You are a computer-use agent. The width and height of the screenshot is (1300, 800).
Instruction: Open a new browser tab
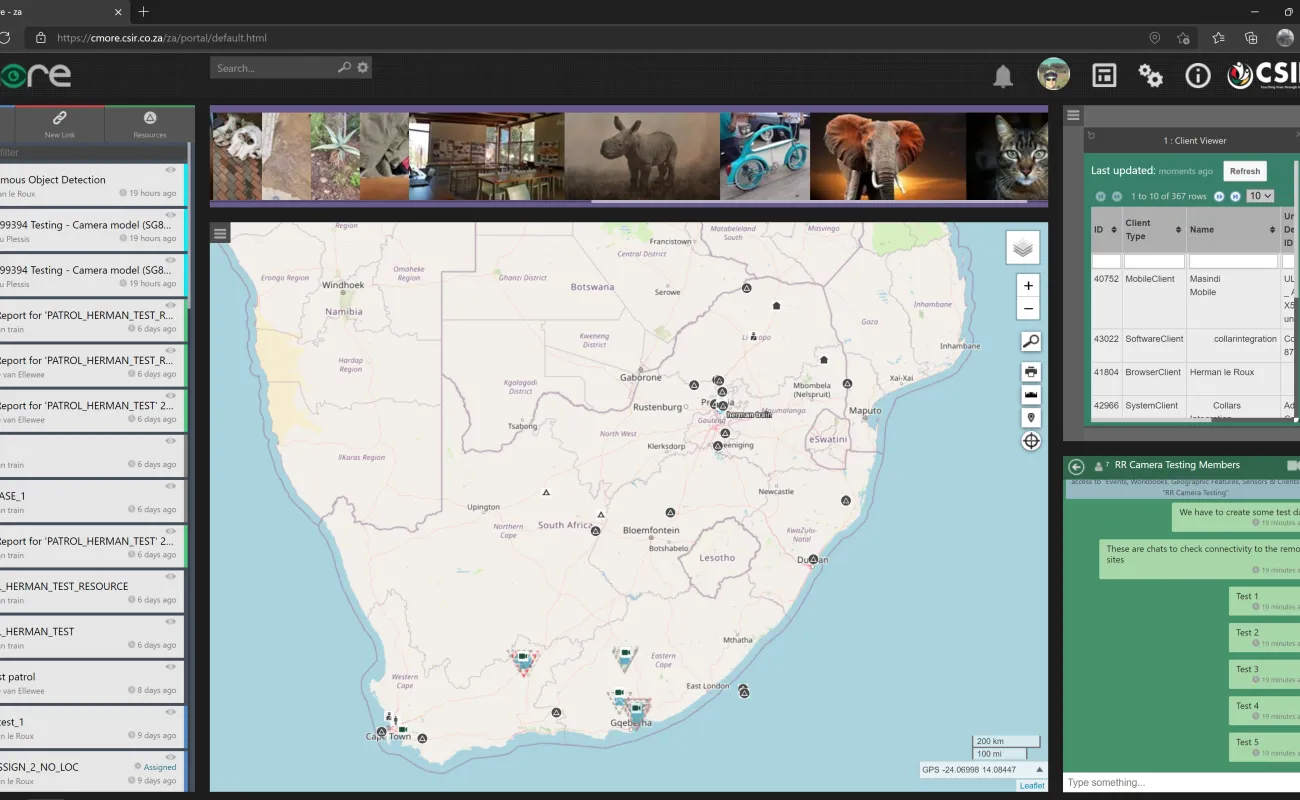[143, 12]
